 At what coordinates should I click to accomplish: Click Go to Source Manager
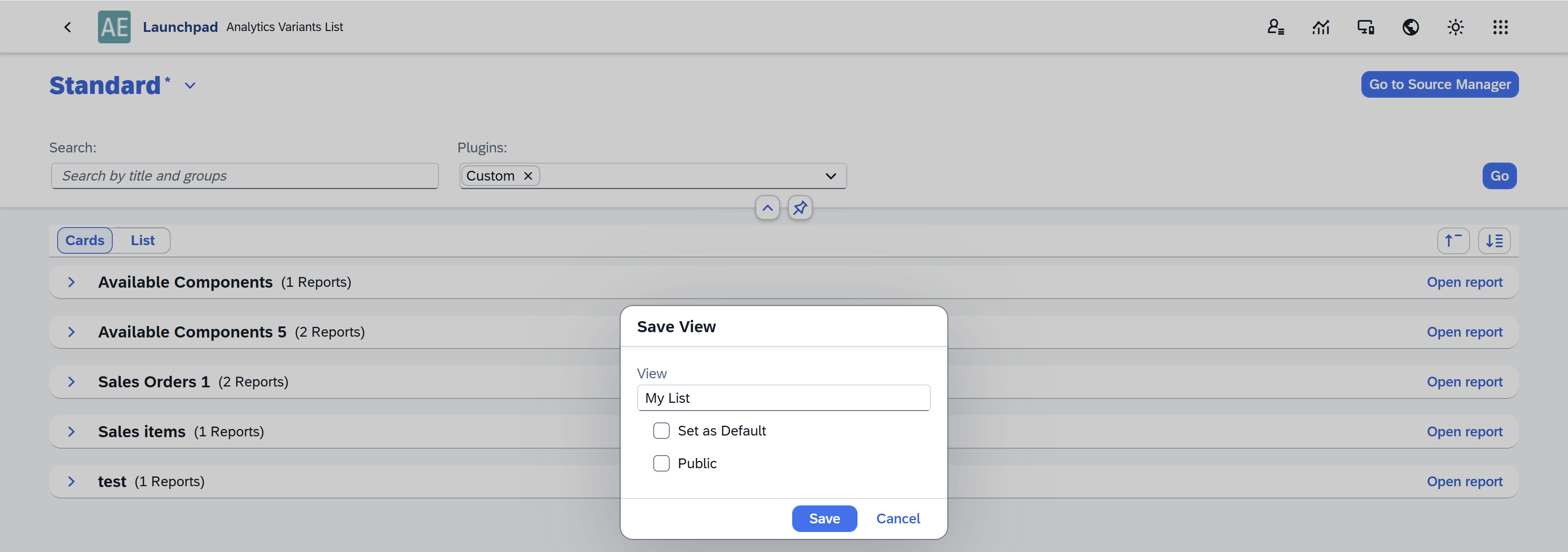point(1439,84)
